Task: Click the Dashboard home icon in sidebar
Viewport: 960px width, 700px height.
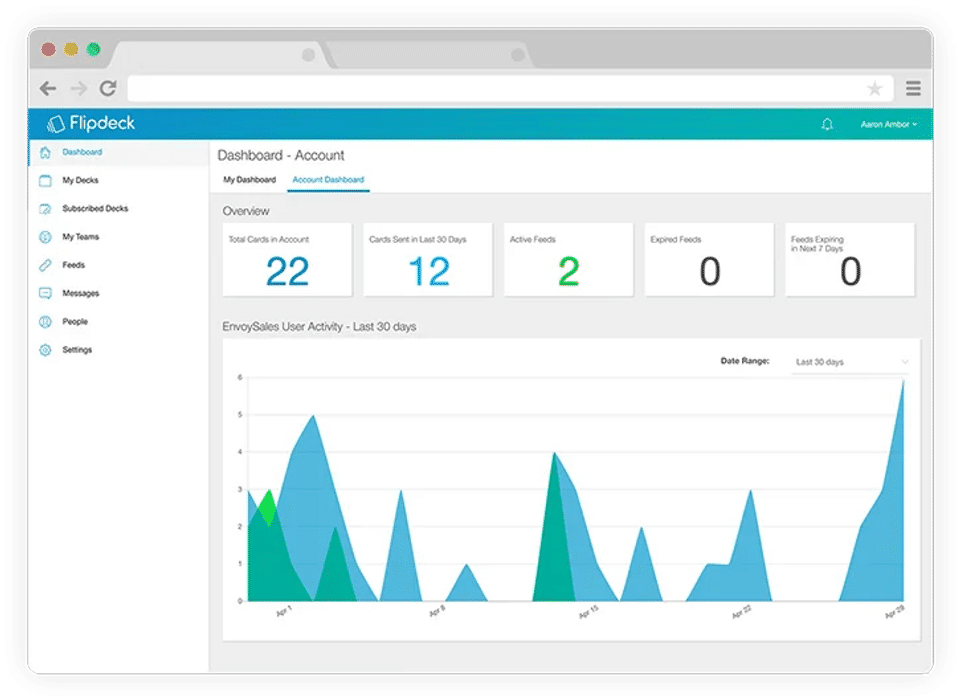Action: click(x=45, y=152)
